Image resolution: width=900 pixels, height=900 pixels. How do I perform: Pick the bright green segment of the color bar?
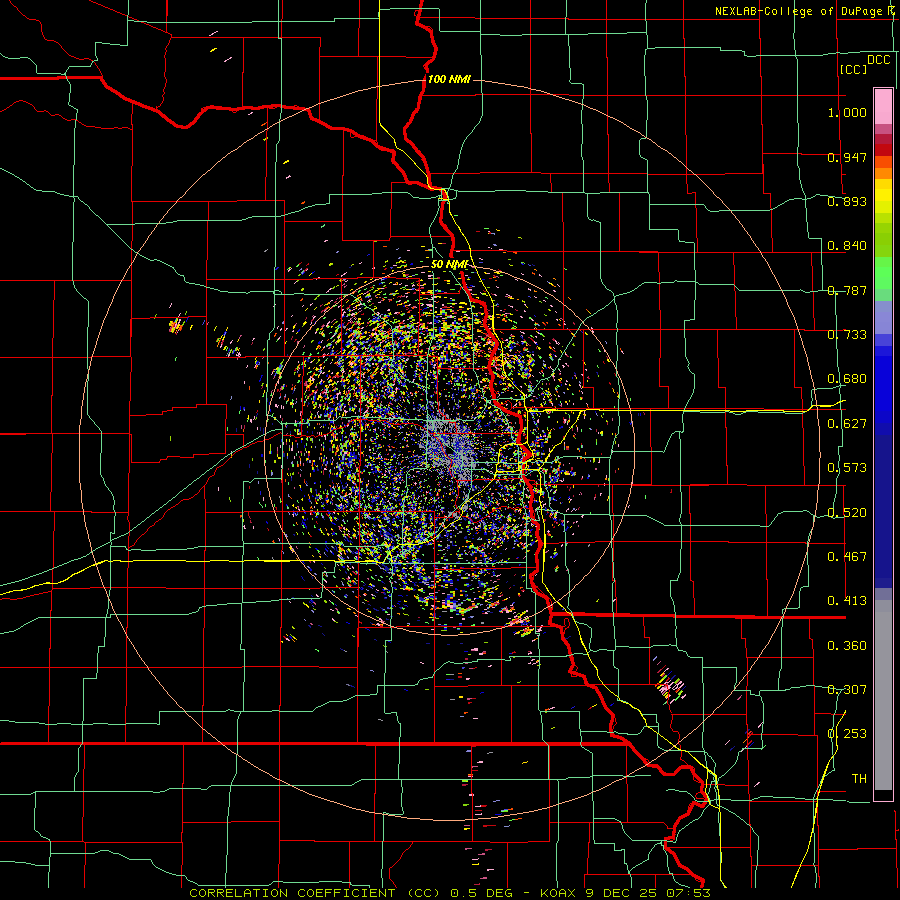point(883,273)
